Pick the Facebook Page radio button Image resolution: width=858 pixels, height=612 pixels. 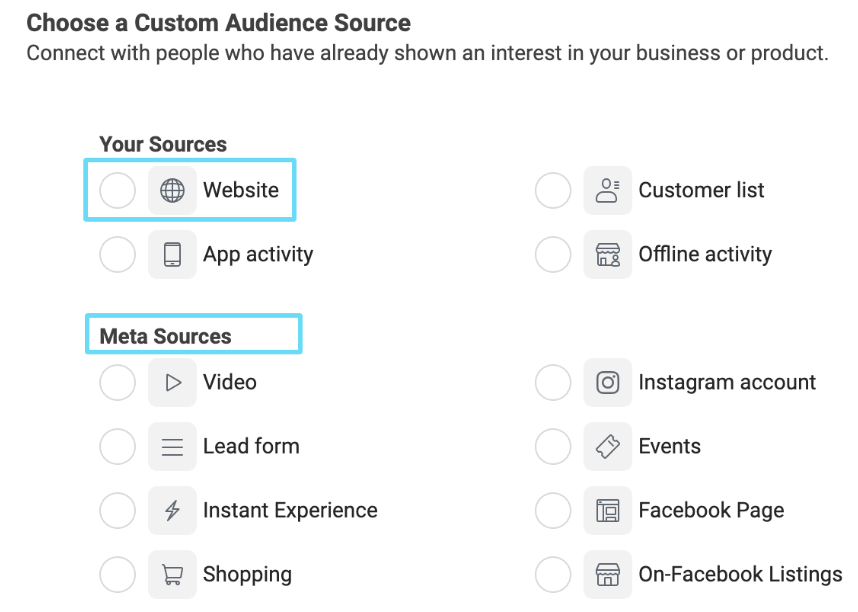point(553,511)
